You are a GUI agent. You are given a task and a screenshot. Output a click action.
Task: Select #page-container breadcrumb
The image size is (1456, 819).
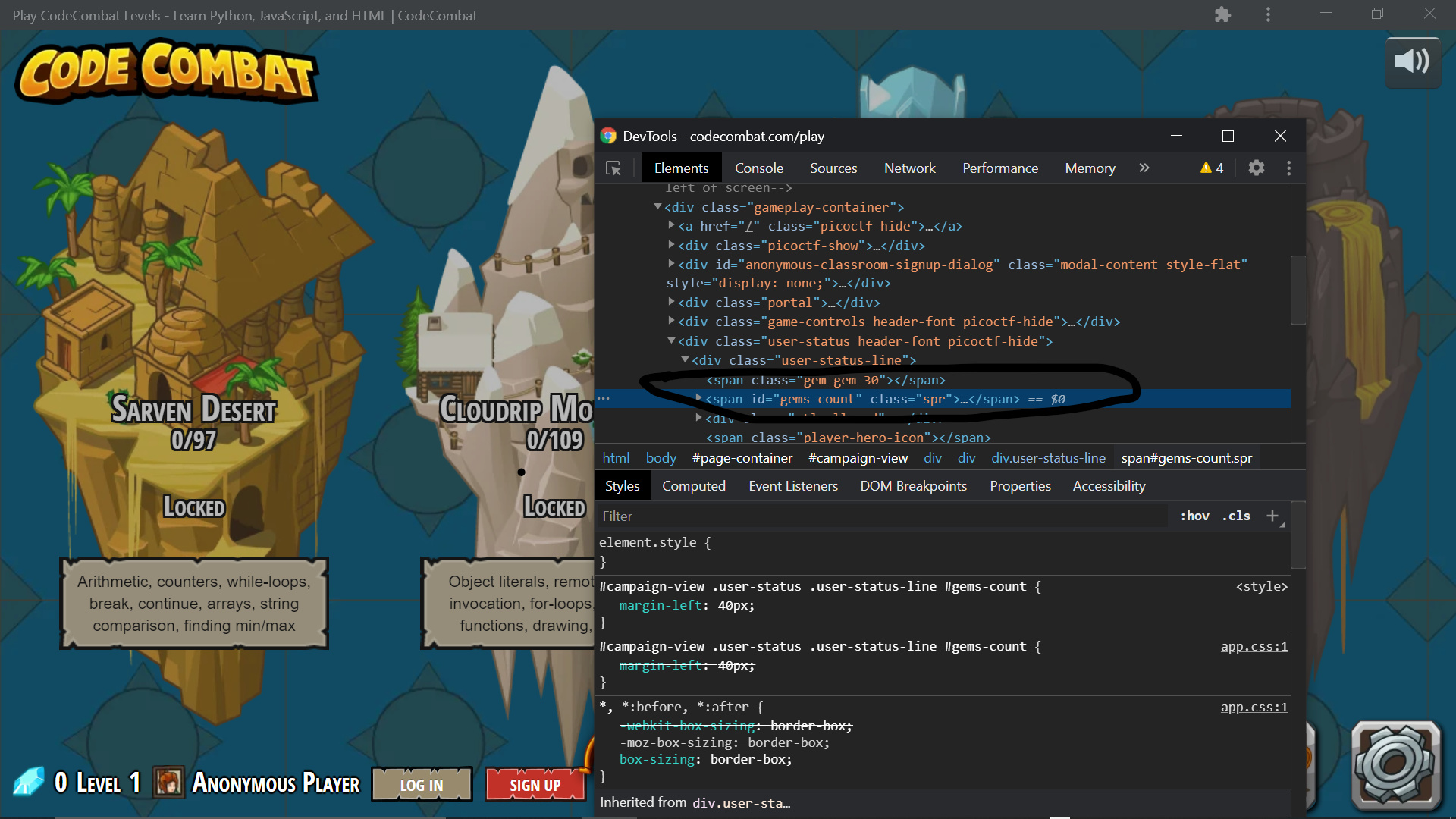point(742,458)
